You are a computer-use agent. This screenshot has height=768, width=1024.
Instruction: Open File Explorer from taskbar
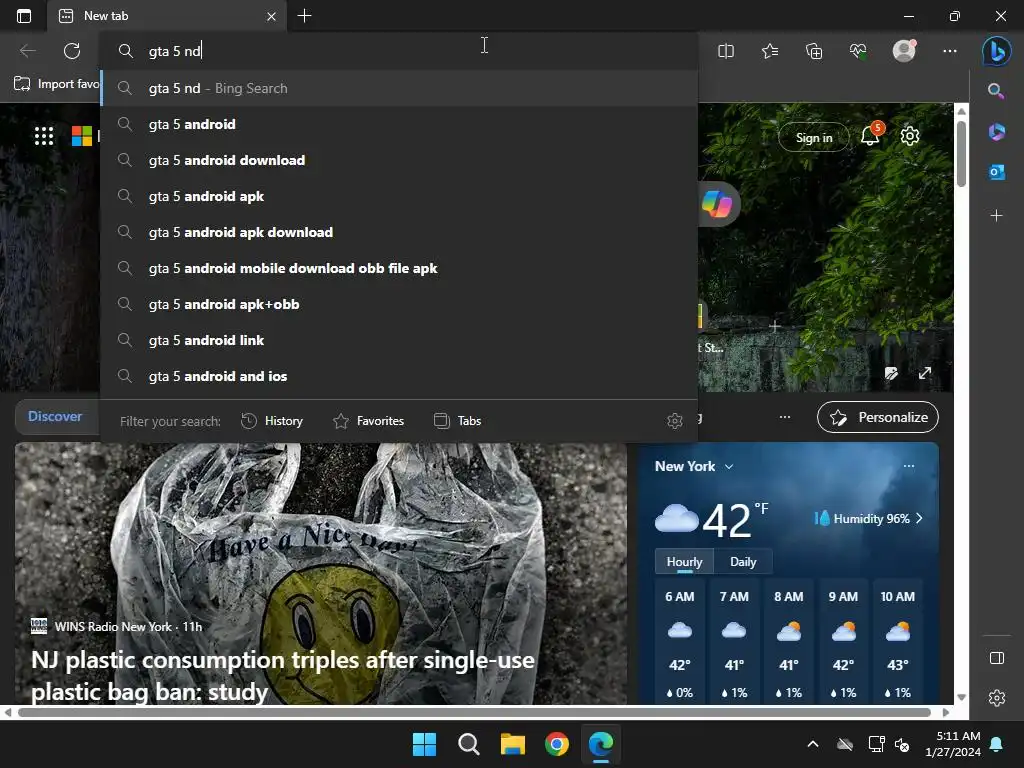click(513, 744)
